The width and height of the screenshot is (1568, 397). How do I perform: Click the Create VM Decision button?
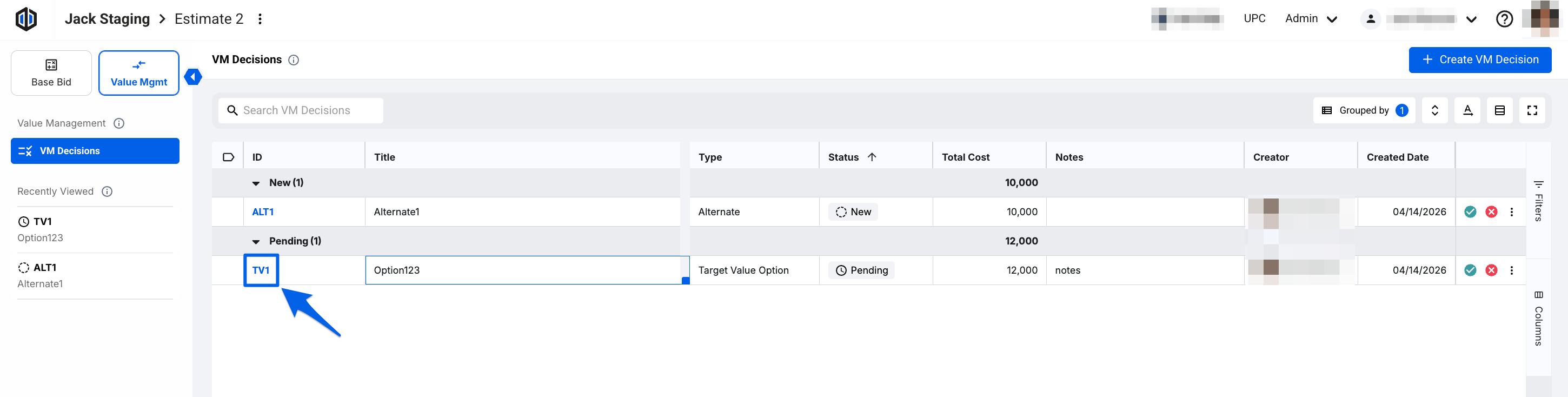click(x=1479, y=59)
